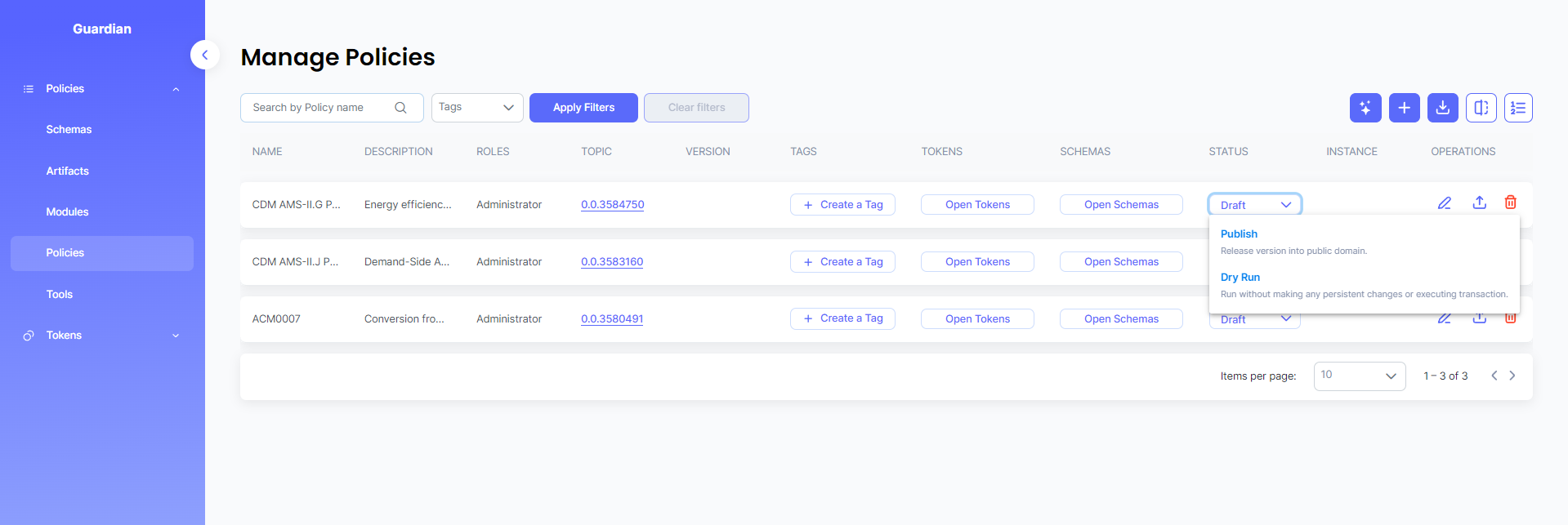
Task: Click the Energy efficienc... description cell
Action: 408,205
